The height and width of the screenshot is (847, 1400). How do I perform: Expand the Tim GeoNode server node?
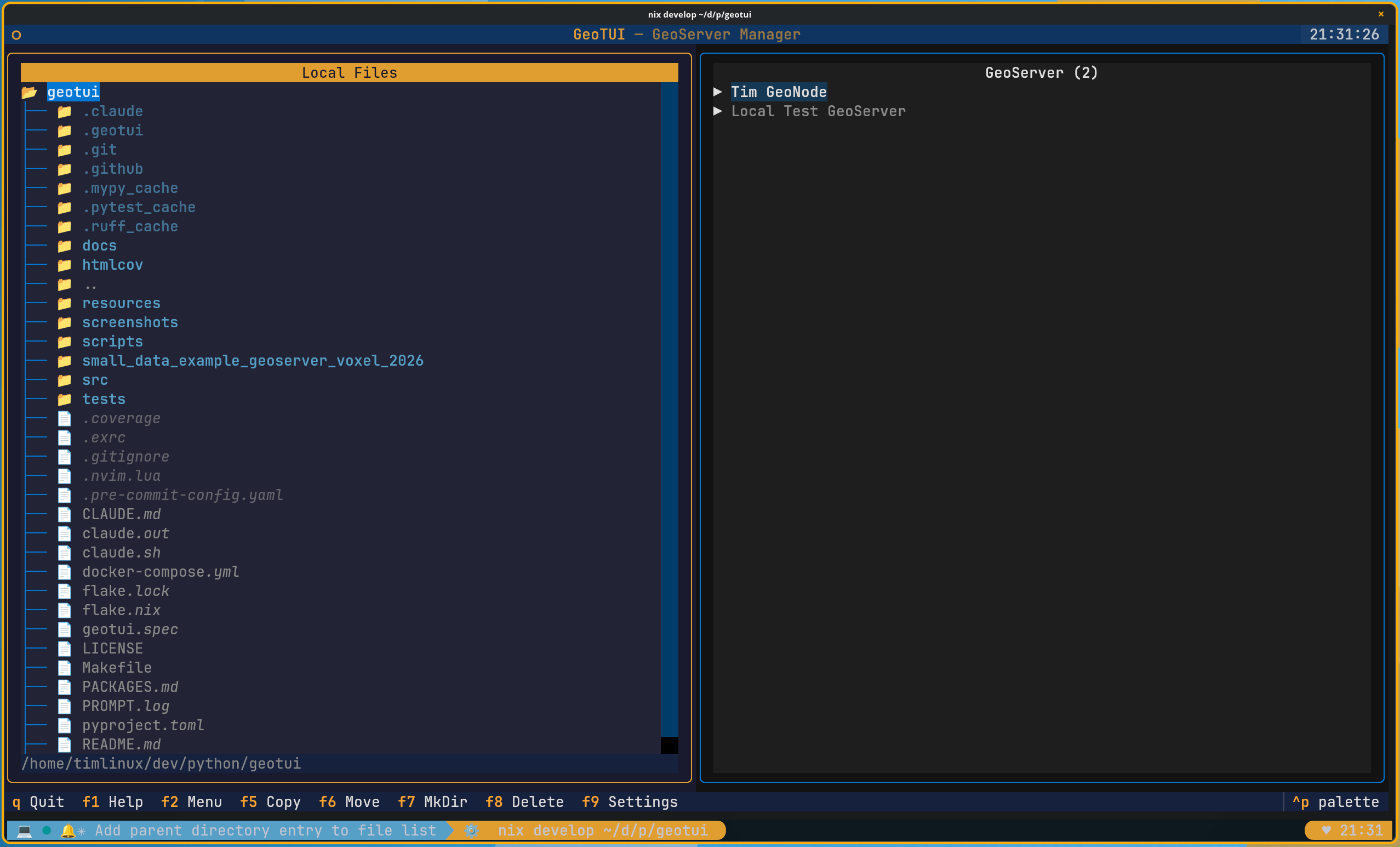click(x=718, y=92)
